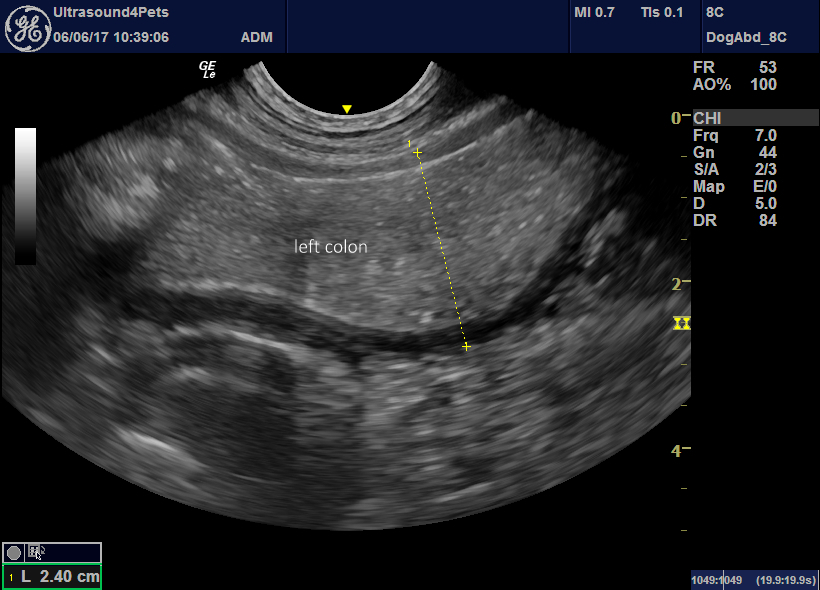Toggle the ADM acoustic output mode

257,36
